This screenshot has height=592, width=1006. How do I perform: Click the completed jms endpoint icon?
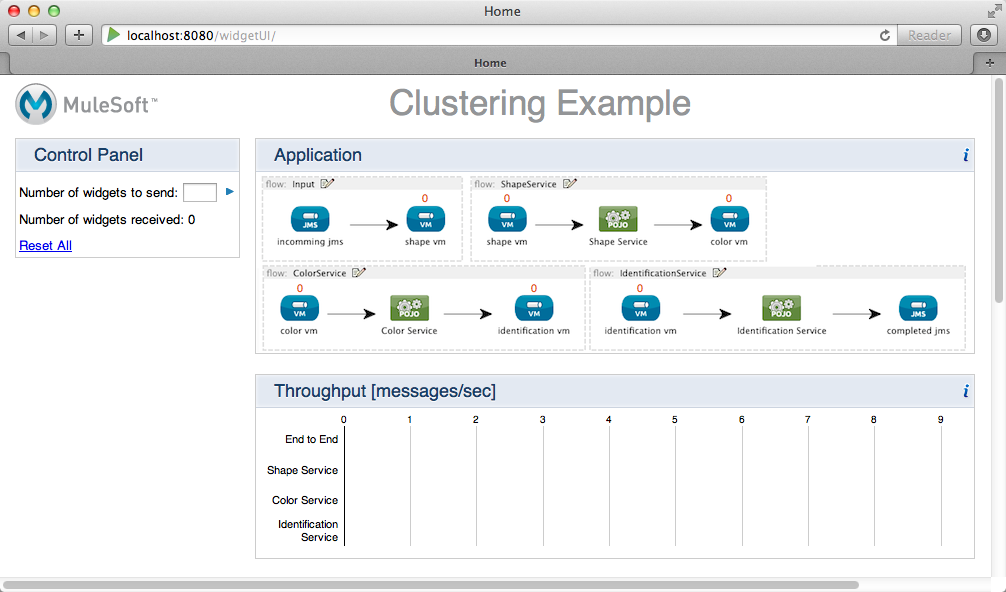[x=918, y=309]
